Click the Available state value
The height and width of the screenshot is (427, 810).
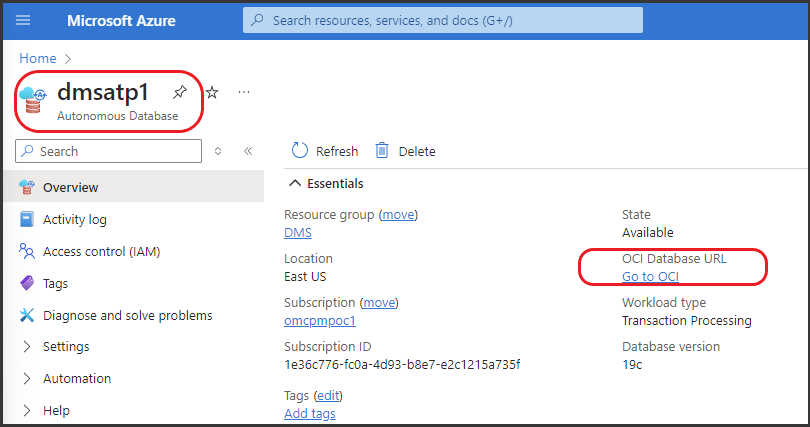(648, 232)
